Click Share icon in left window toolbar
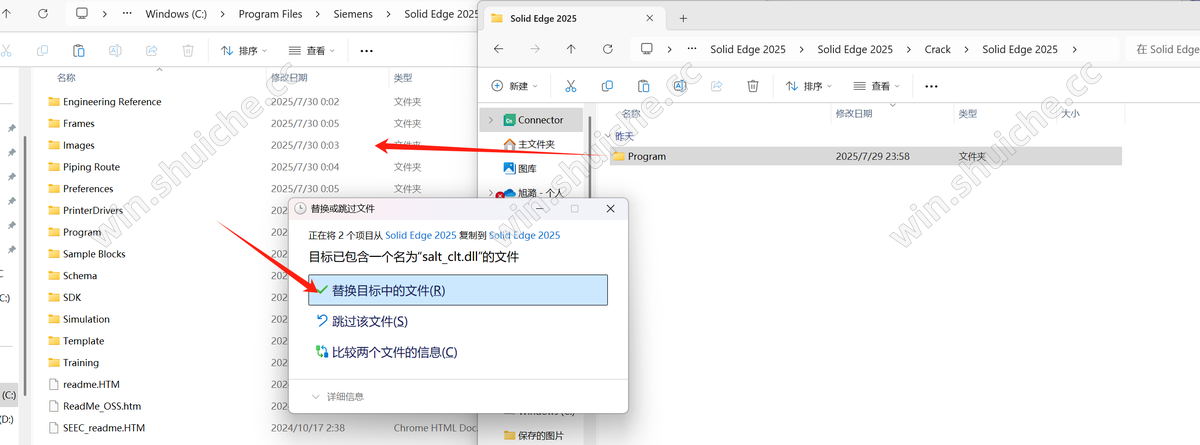The height and width of the screenshot is (445, 1200). 152,50
